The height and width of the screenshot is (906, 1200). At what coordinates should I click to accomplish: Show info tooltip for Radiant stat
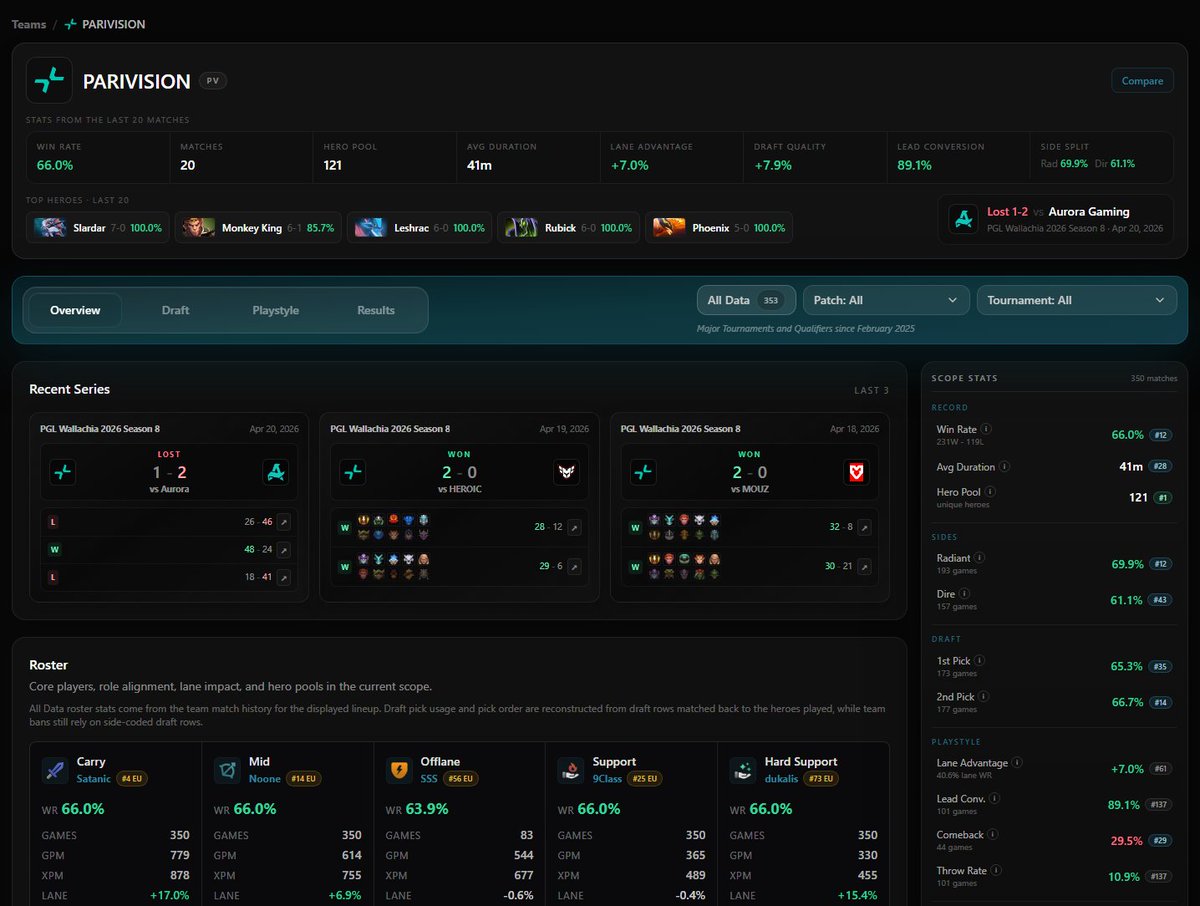[x=979, y=558]
